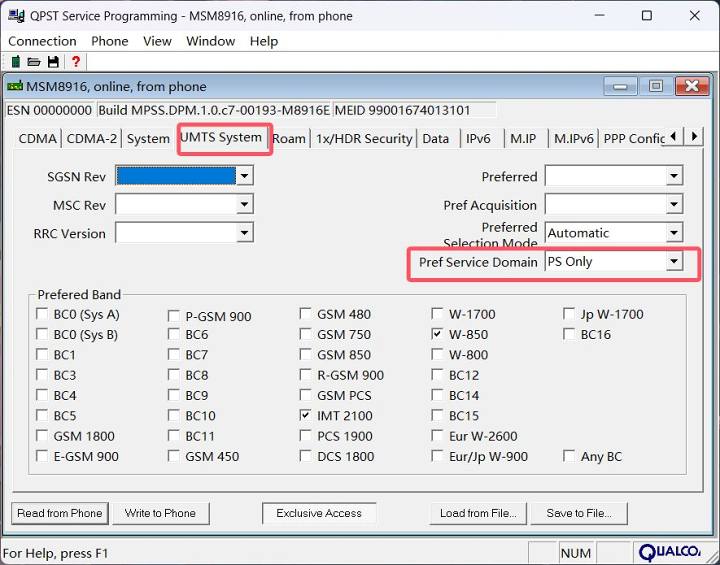Viewport: 720px width, 565px height.
Task: Click the phone connection toolbar icon
Action: click(x=15, y=62)
